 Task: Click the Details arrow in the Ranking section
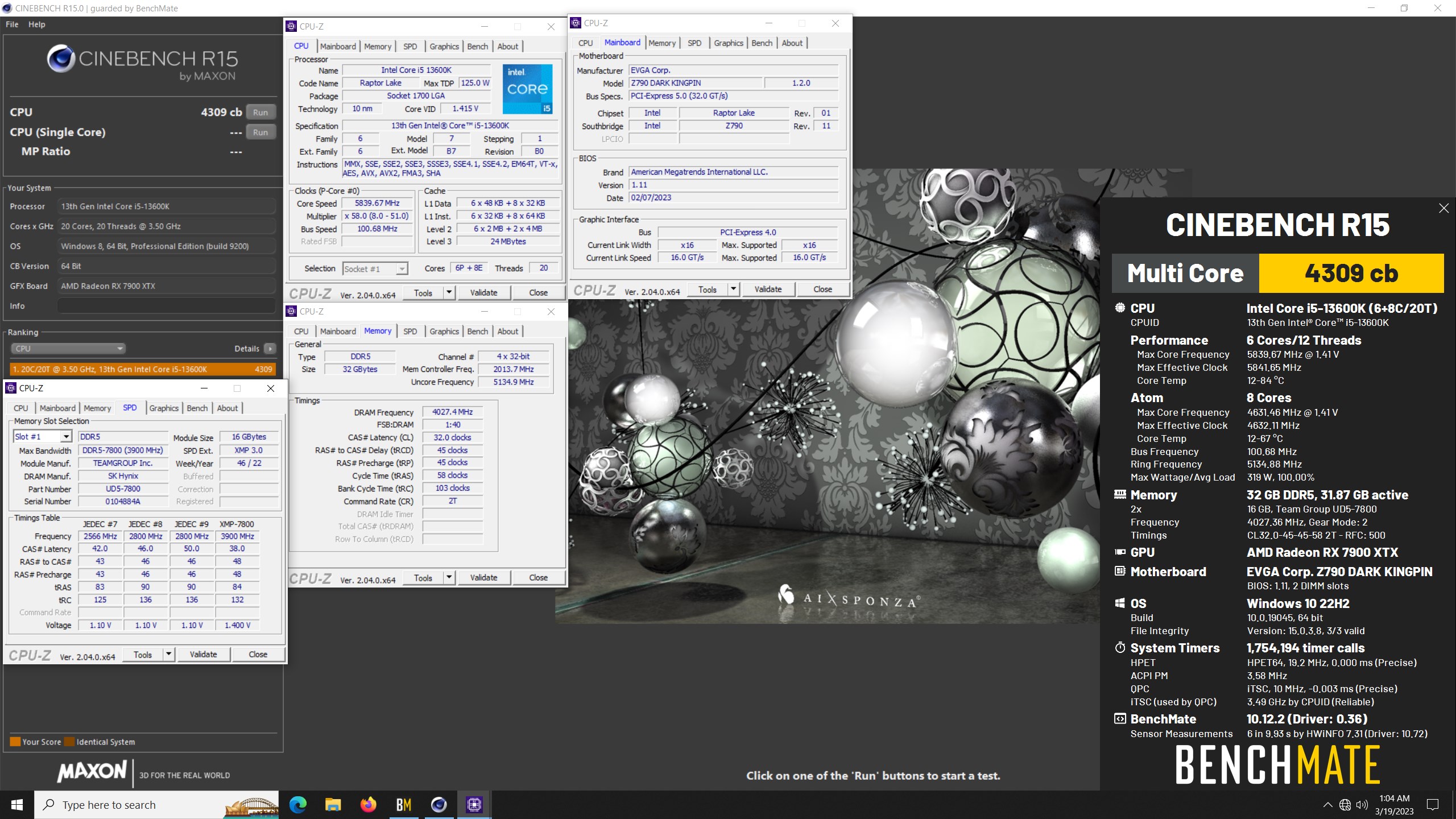270,349
